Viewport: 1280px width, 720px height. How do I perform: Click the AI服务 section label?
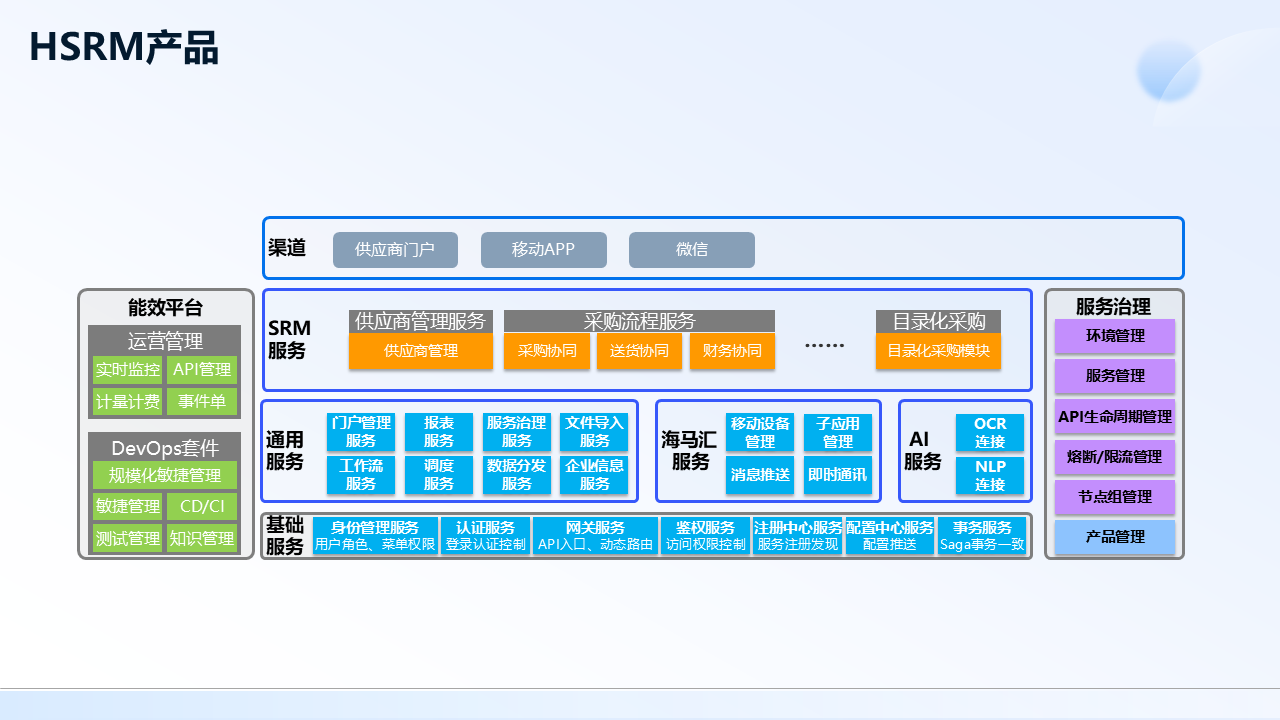[923, 451]
